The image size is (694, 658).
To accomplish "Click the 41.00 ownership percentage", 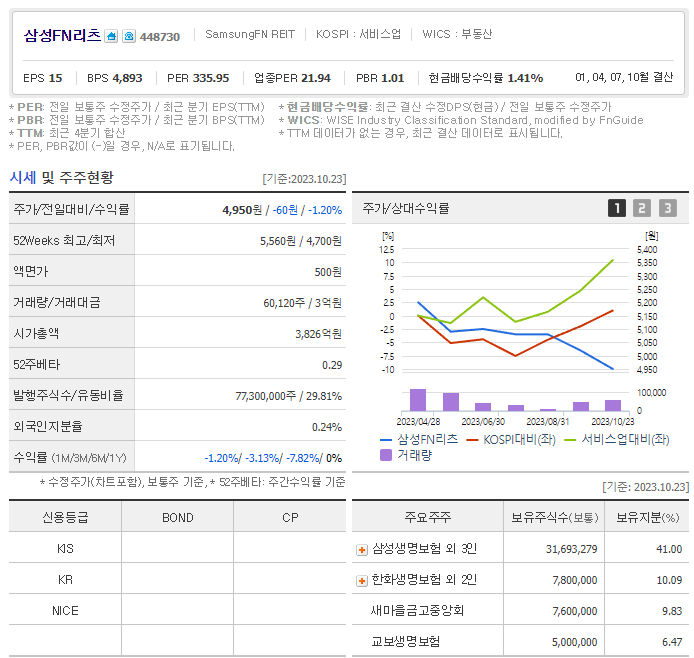I will [x=669, y=549].
